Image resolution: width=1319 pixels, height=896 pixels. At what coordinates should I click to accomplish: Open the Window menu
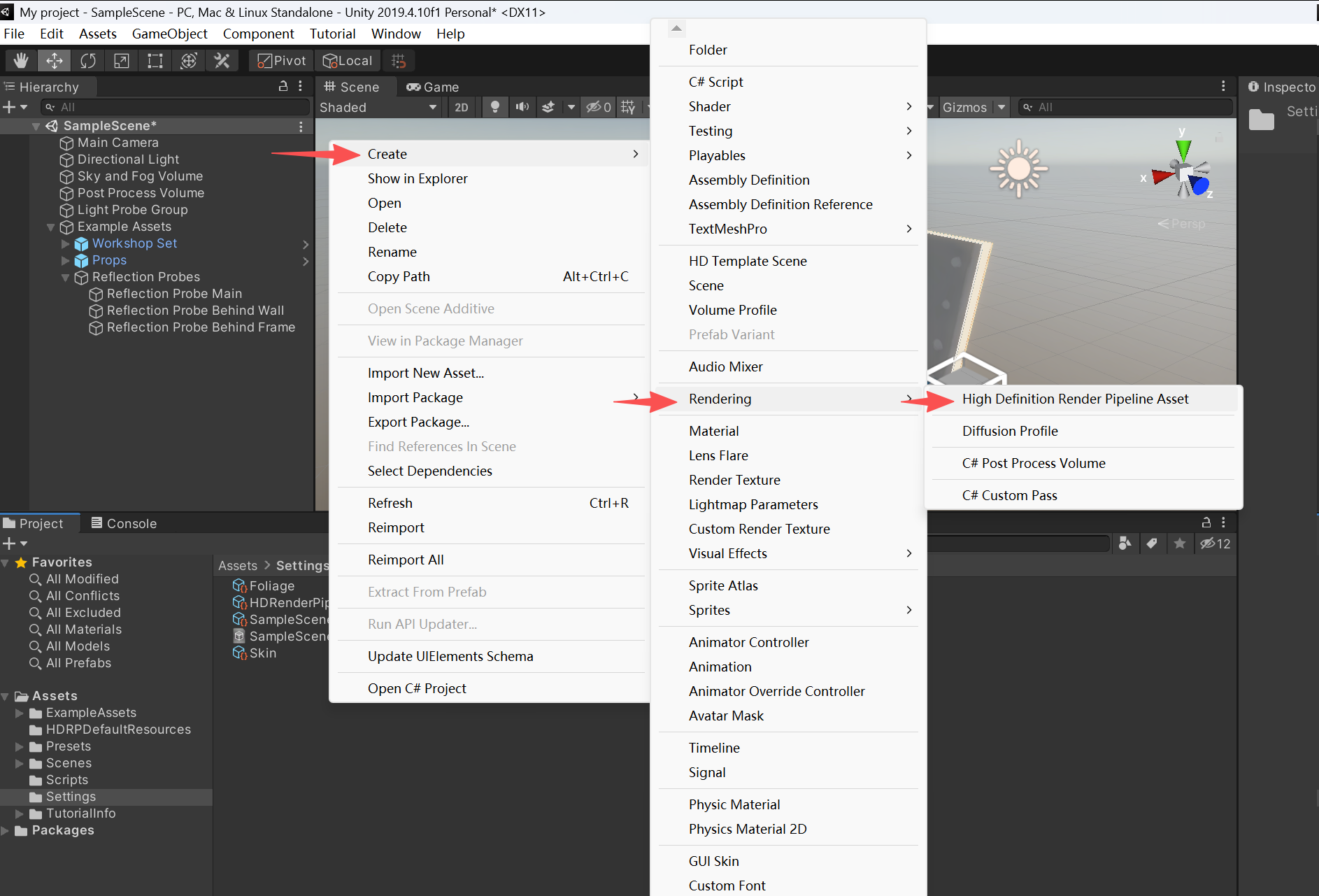click(396, 34)
